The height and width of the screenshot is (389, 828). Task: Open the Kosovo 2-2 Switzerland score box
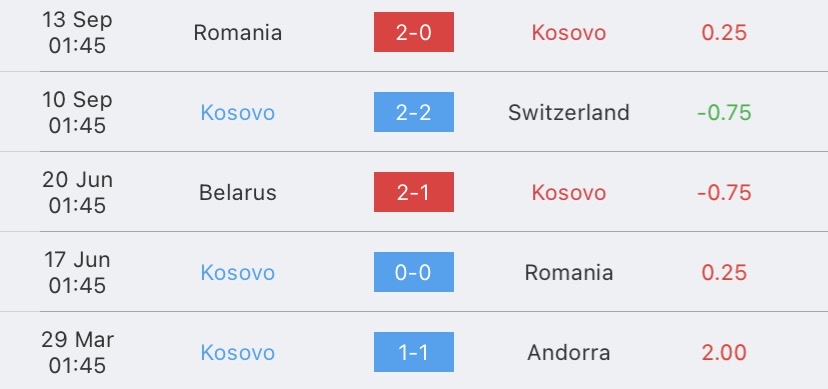click(x=413, y=112)
